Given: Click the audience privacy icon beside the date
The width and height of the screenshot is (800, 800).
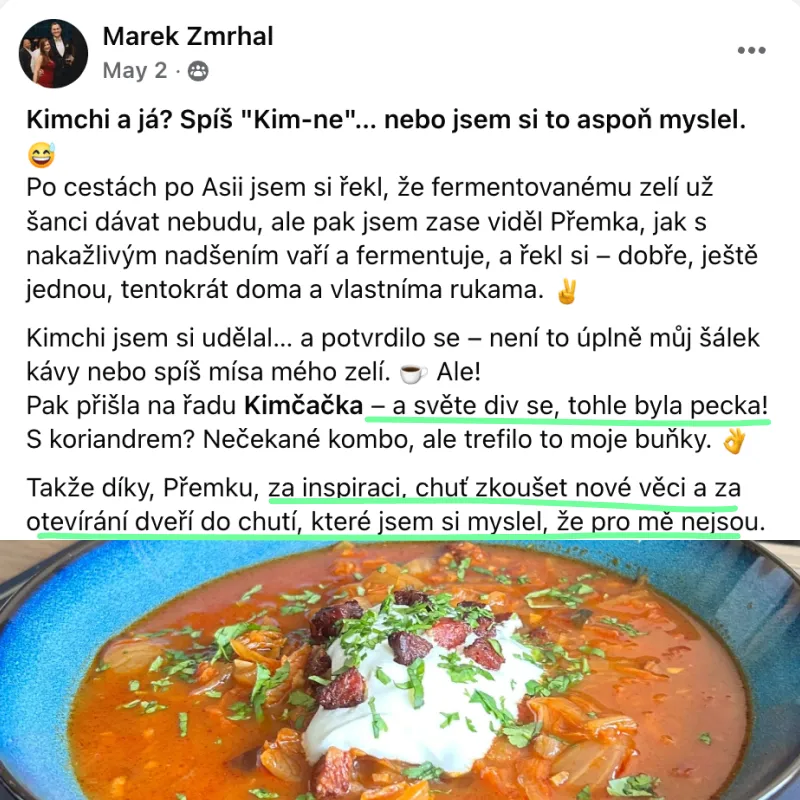Looking at the screenshot, I should (x=198, y=71).
